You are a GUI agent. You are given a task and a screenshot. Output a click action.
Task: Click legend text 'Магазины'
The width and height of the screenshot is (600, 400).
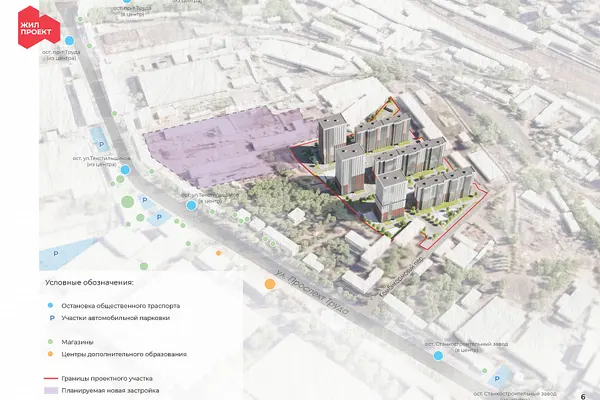point(77,342)
